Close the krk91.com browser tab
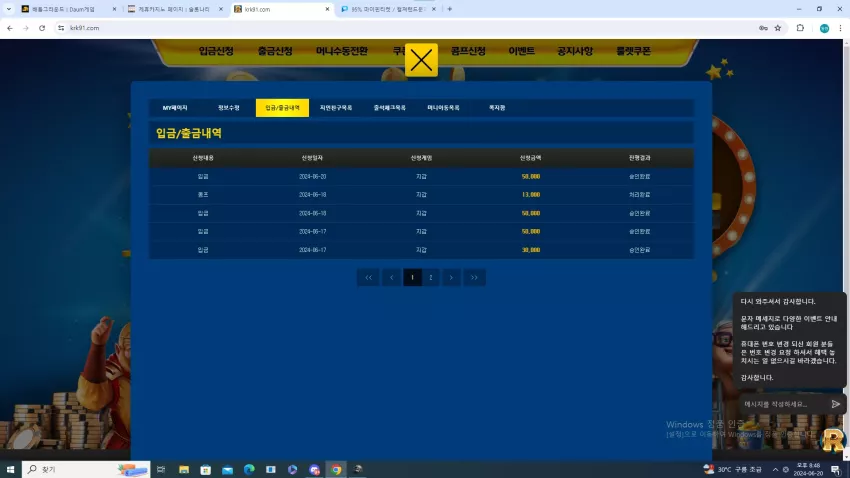Viewport: 850px width, 478px height. [327, 9]
